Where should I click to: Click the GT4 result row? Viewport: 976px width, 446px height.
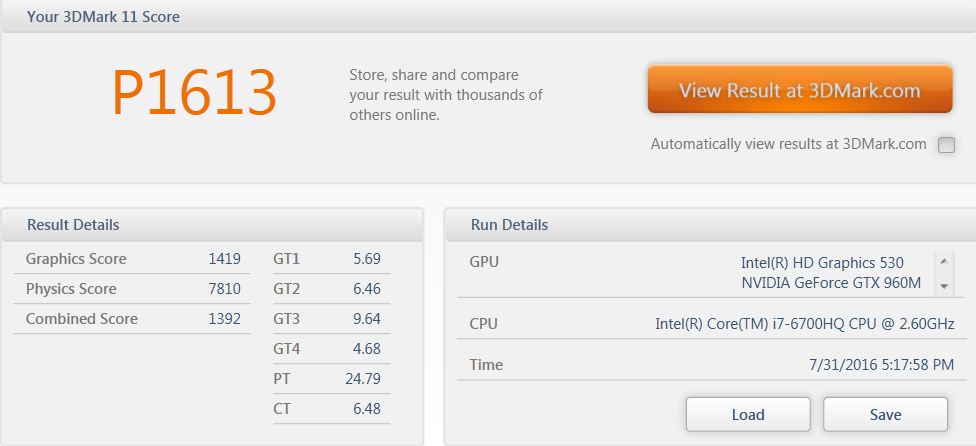[x=331, y=348]
